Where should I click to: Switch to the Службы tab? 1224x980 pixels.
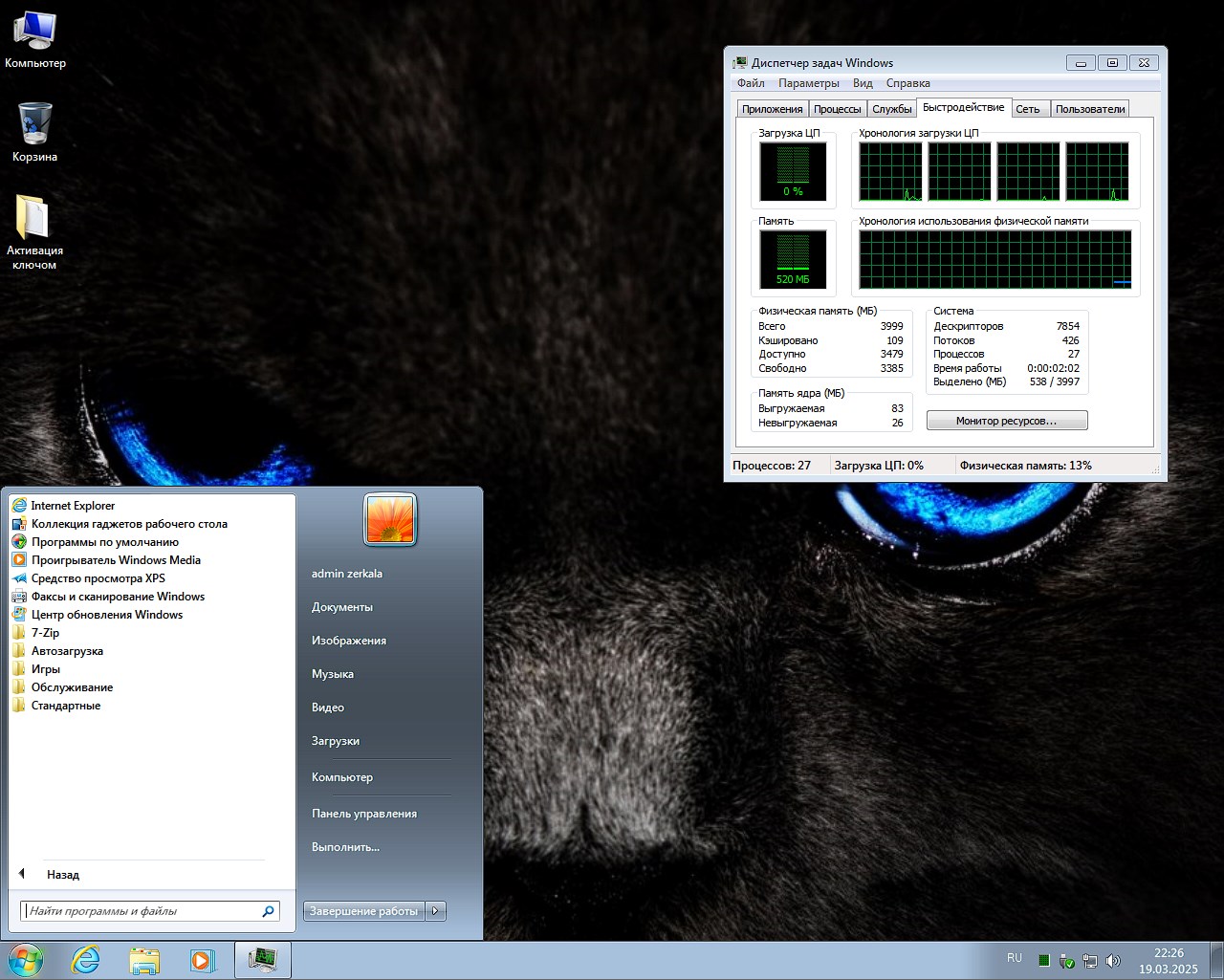click(892, 109)
